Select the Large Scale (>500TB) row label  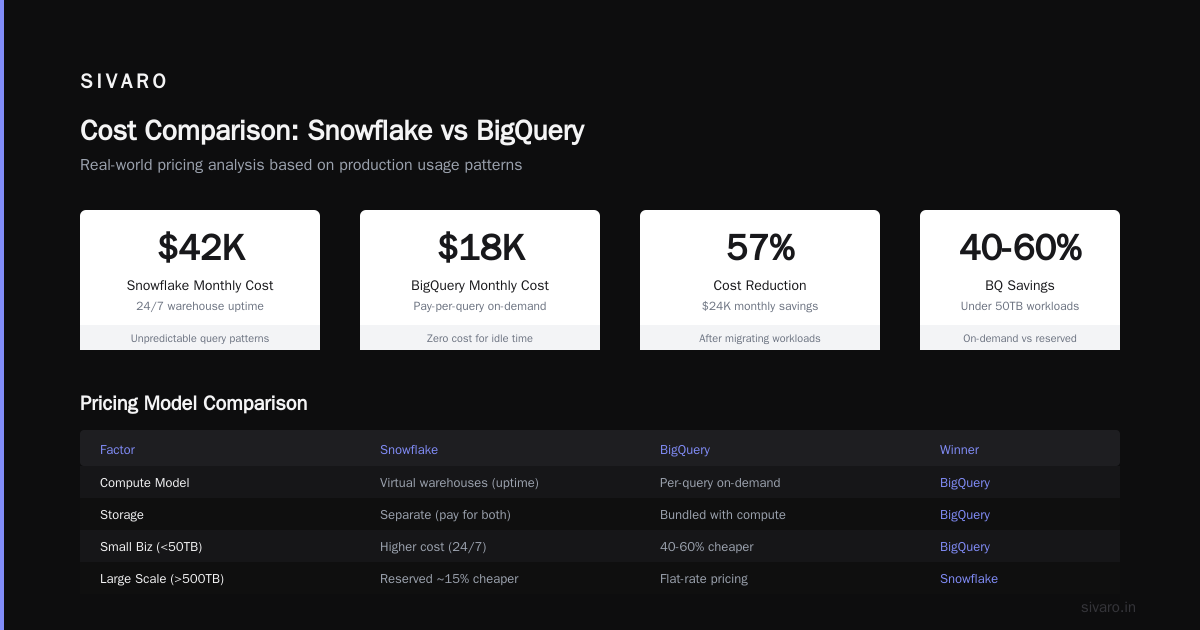(162, 579)
